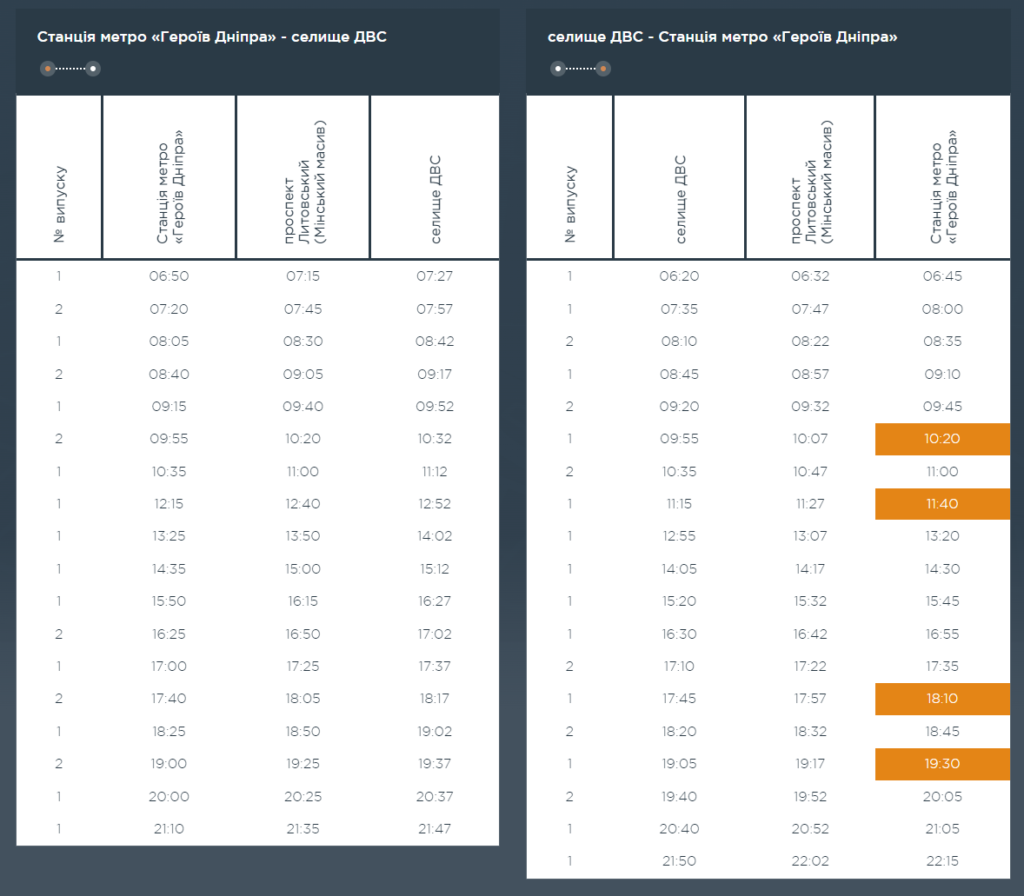Click the right table's проспект Литовський column header

coord(810,178)
